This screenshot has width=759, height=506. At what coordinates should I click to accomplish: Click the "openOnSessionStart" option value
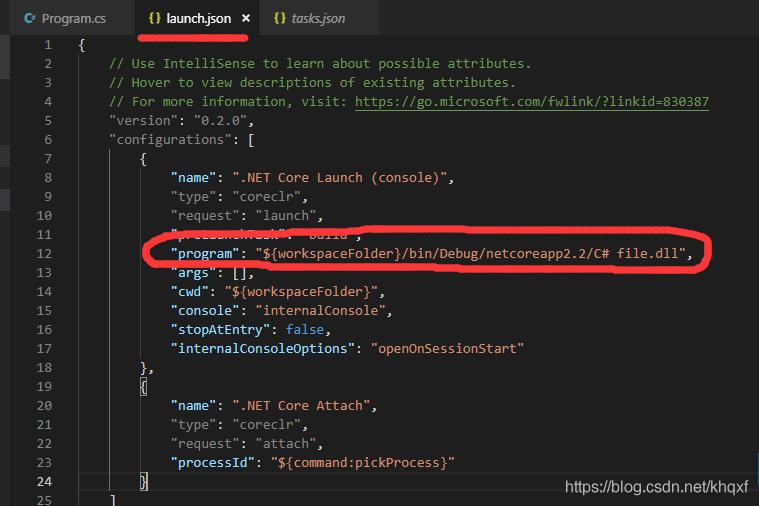coord(447,349)
